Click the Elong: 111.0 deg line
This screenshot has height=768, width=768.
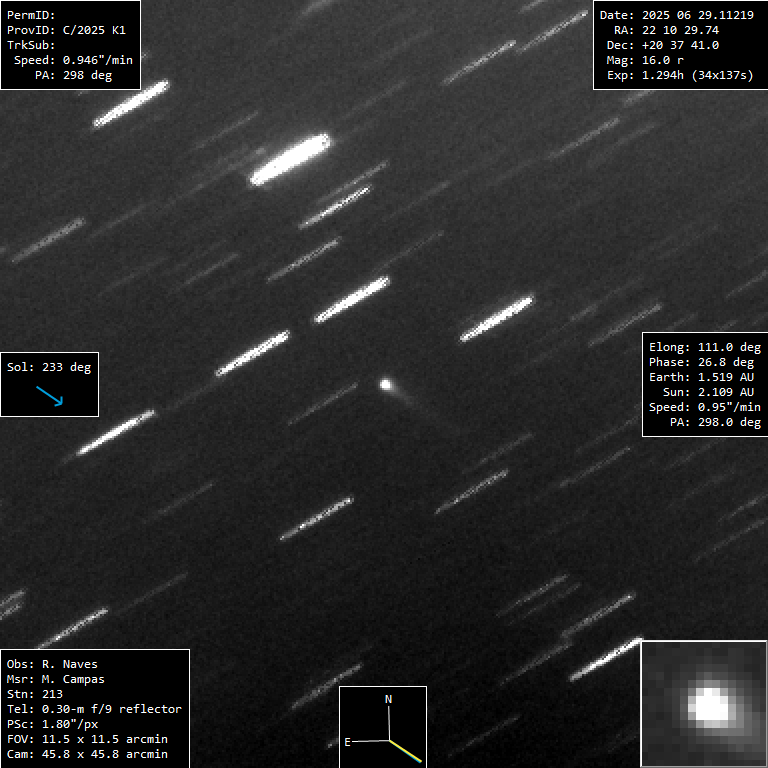click(x=705, y=347)
